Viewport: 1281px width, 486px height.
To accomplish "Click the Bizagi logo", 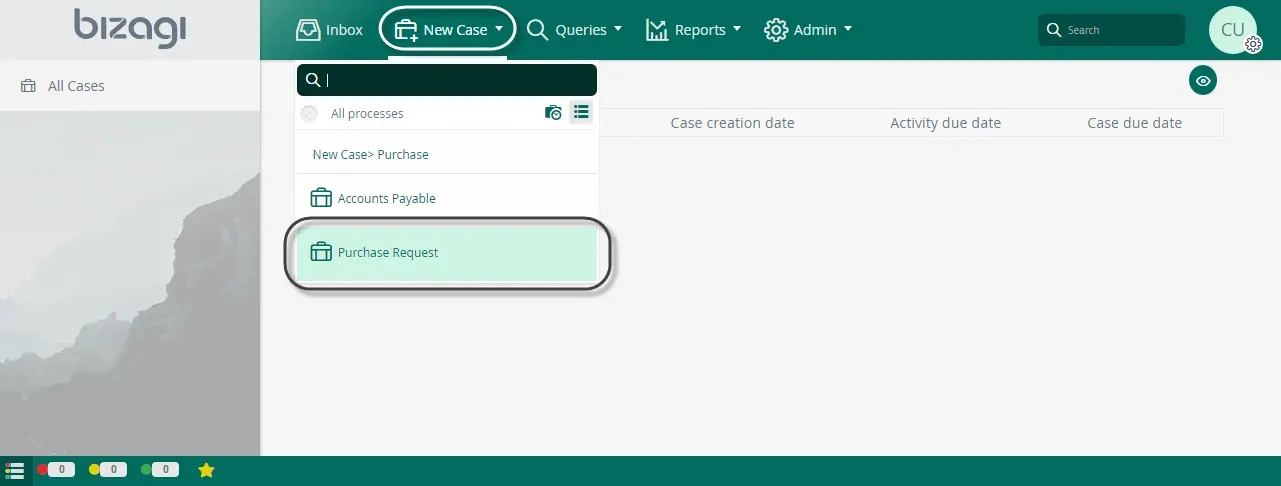I will [x=130, y=28].
